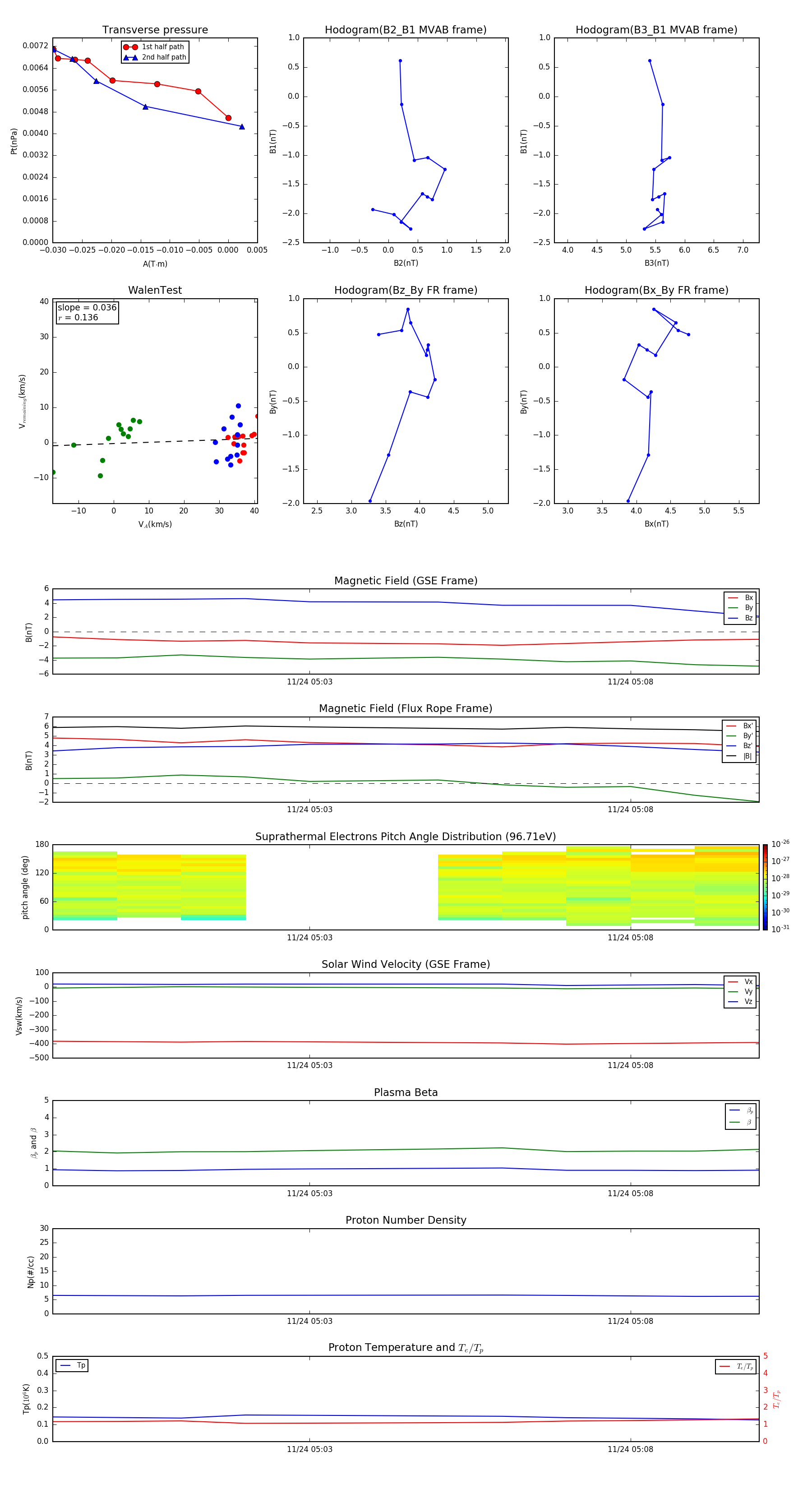Click 'Hodogram(B3_B1 MVAB frame)' title
Screen dimensions: 812x1489
pyautogui.click(x=656, y=30)
